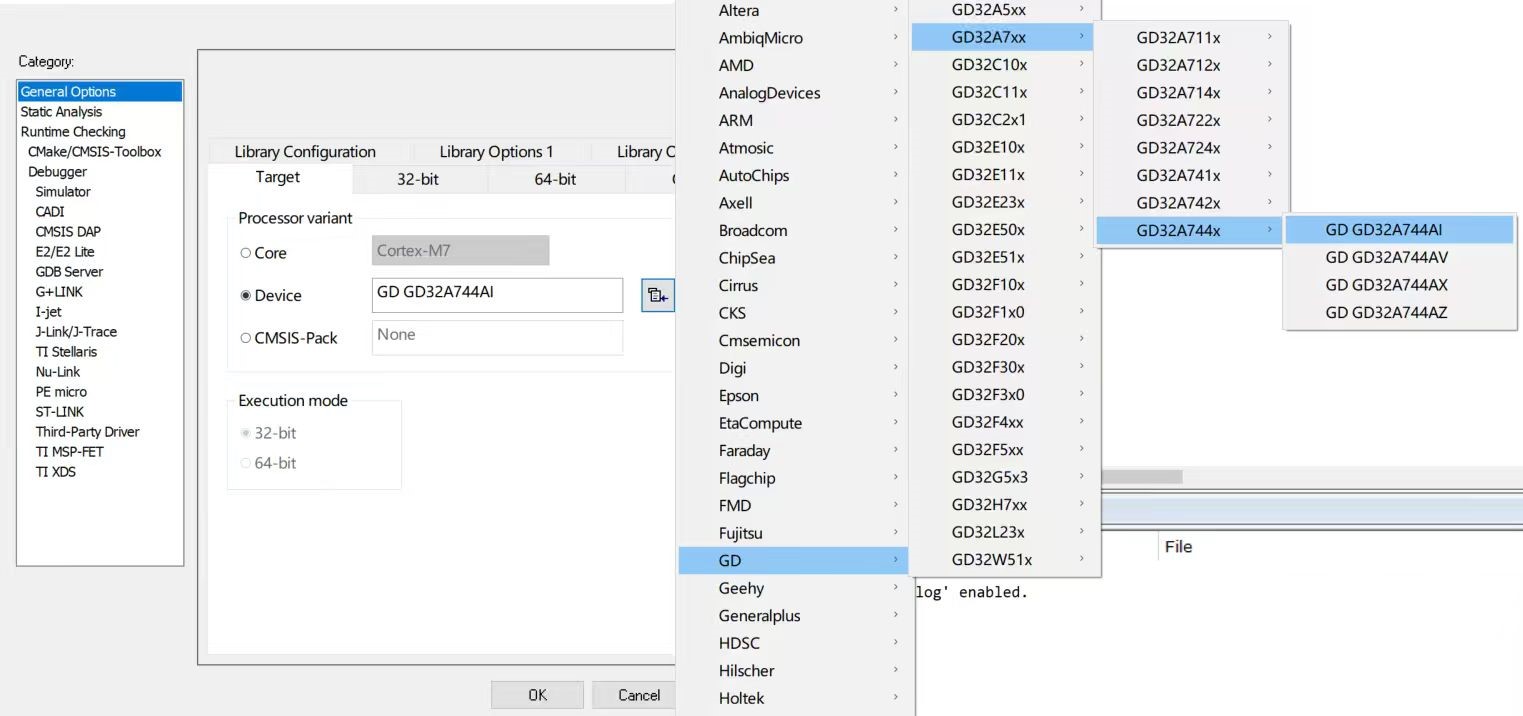The width and height of the screenshot is (1523, 716).
Task: Select Static Analysis category
Action: (x=62, y=112)
